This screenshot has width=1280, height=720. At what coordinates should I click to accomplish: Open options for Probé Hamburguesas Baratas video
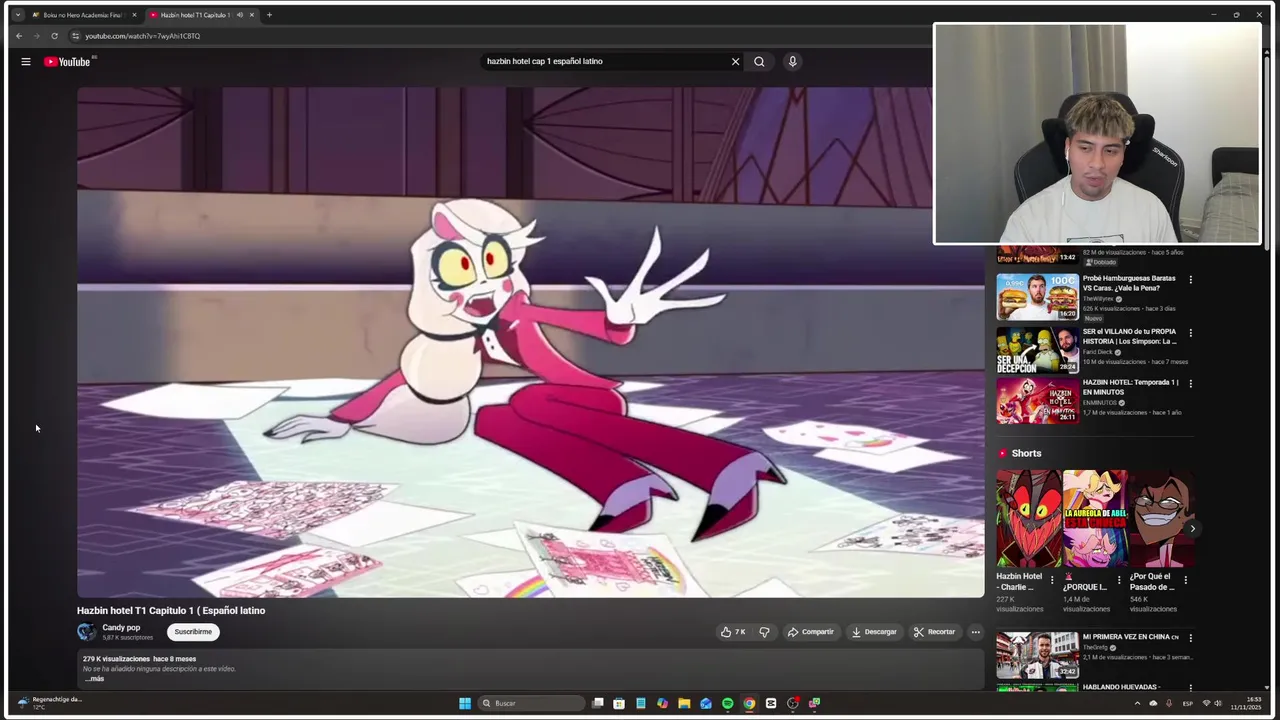coord(1190,280)
